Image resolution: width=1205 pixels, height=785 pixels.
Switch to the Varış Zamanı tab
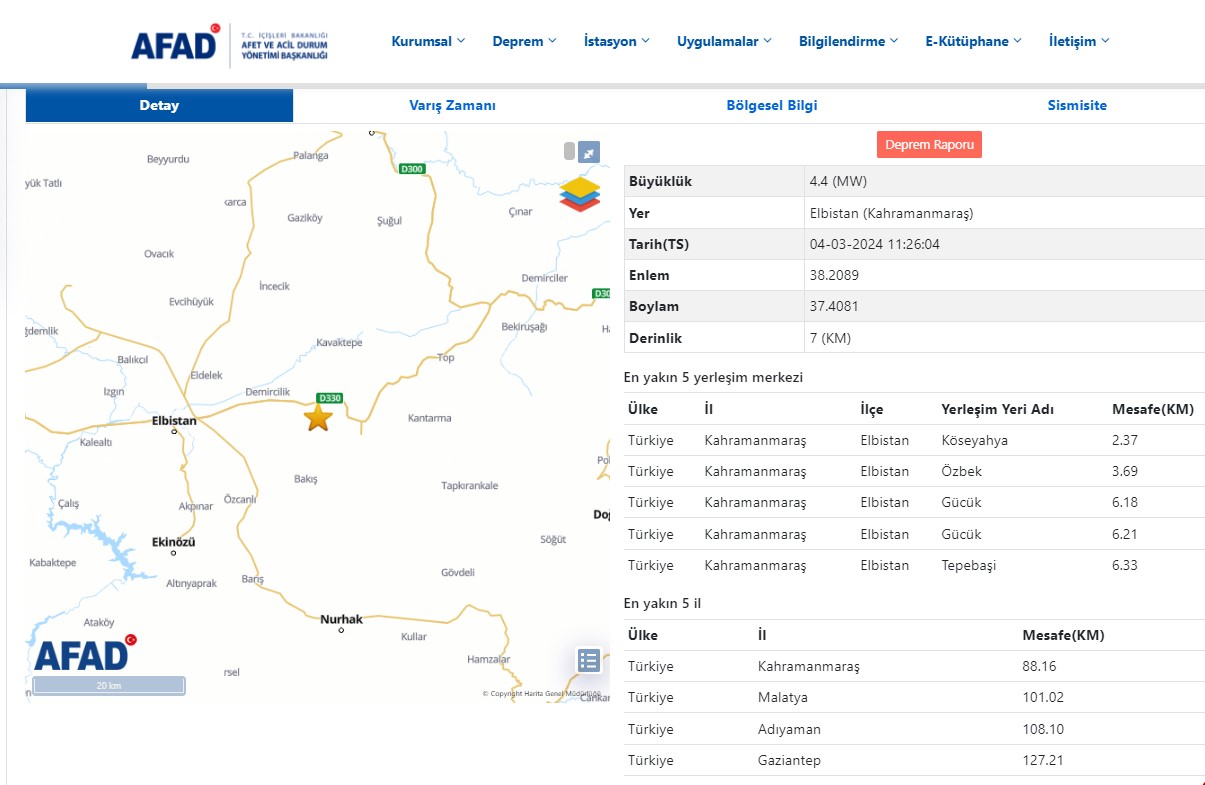pos(452,105)
